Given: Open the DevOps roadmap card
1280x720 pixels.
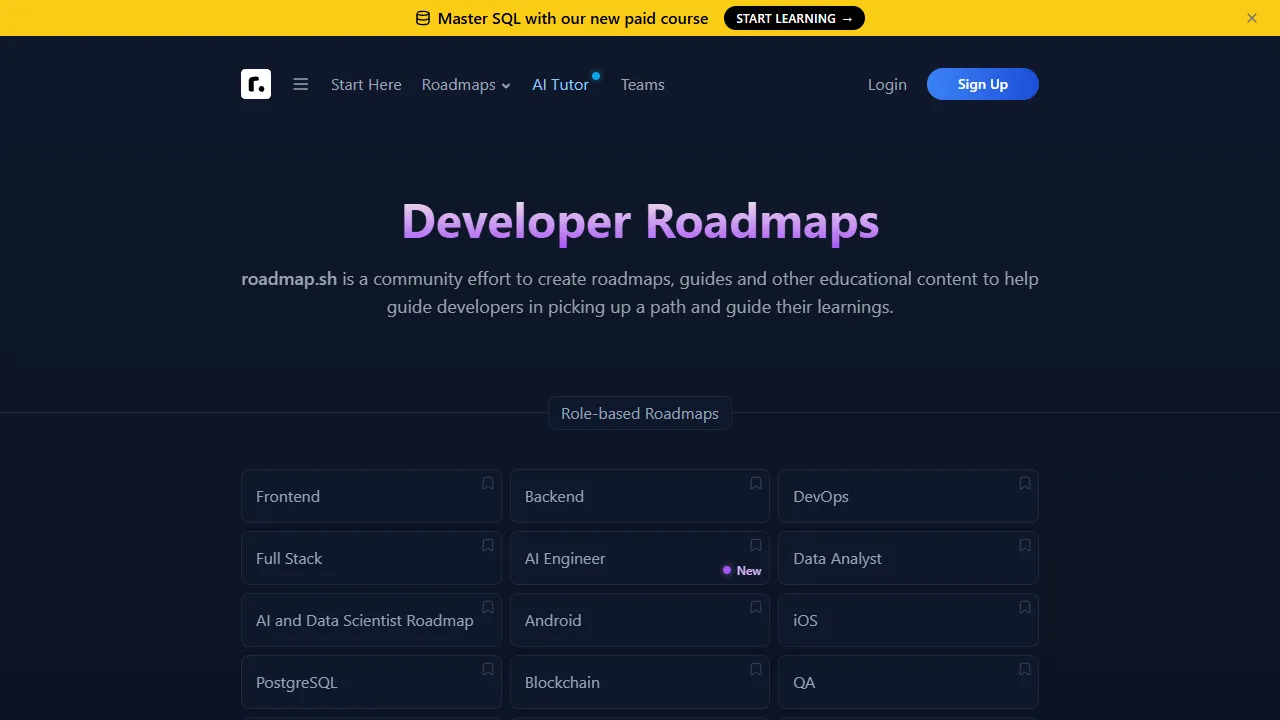Looking at the screenshot, I should point(908,496).
